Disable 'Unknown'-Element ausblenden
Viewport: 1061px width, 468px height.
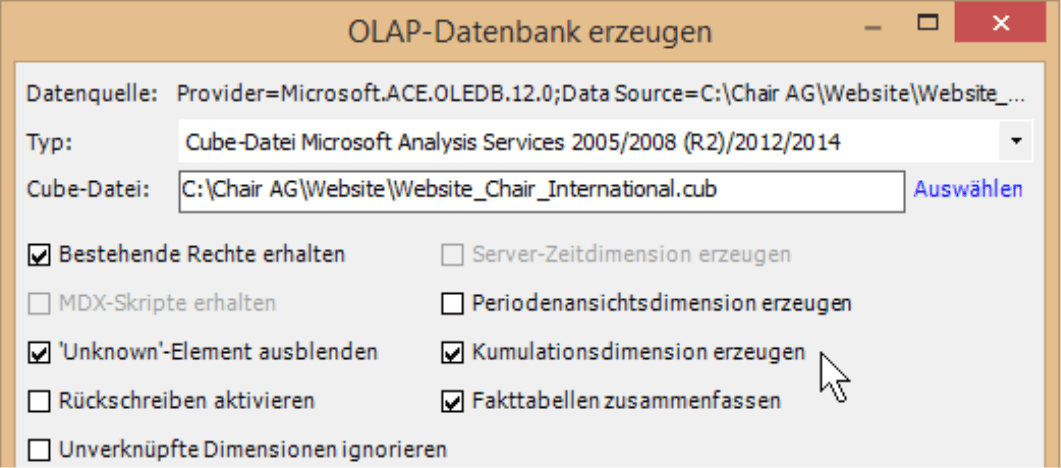click(x=40, y=352)
